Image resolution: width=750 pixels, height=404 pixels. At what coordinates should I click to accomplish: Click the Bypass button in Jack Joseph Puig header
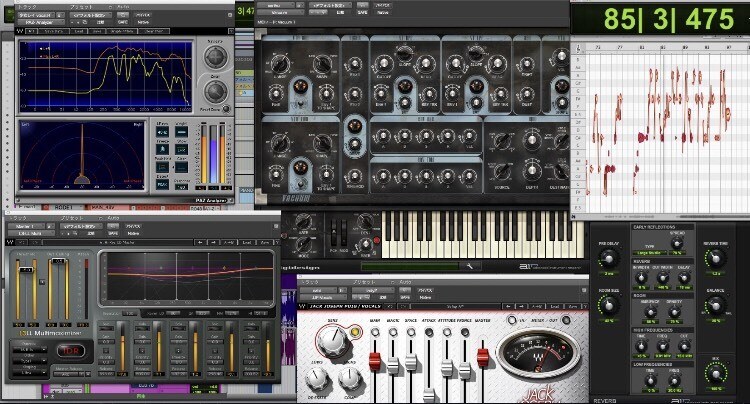(425, 290)
